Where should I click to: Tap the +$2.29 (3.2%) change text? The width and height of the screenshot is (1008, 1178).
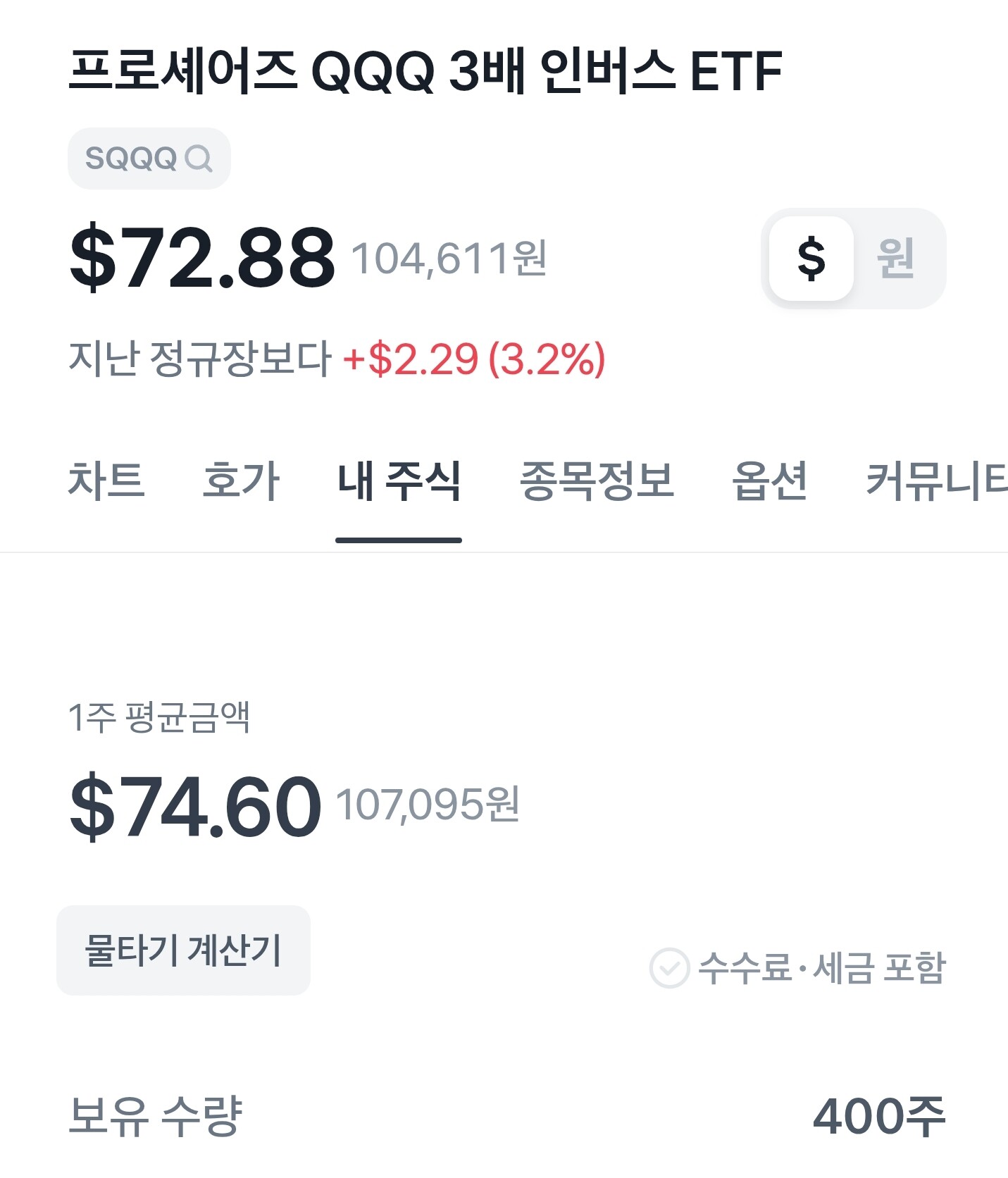(x=473, y=359)
